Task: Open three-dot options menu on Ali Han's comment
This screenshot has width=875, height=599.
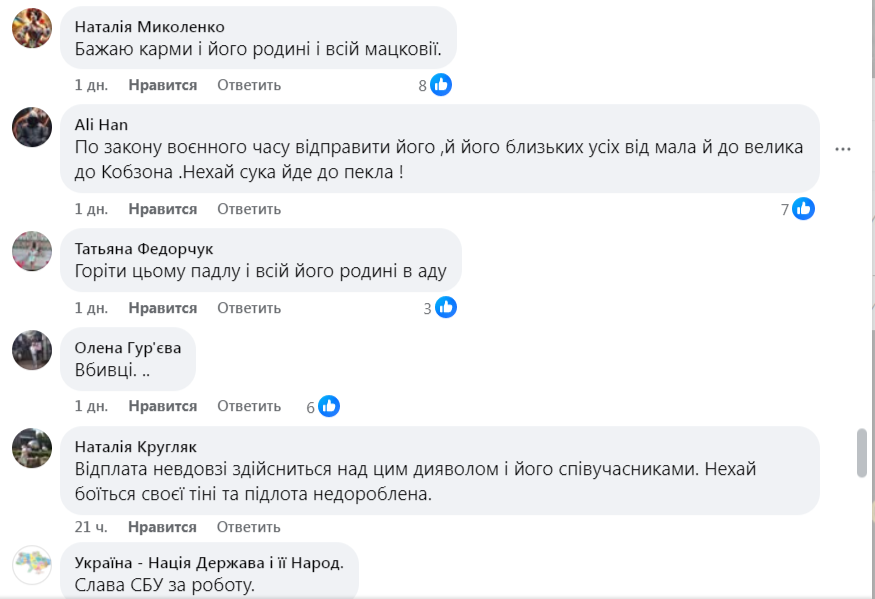Action: [843, 149]
